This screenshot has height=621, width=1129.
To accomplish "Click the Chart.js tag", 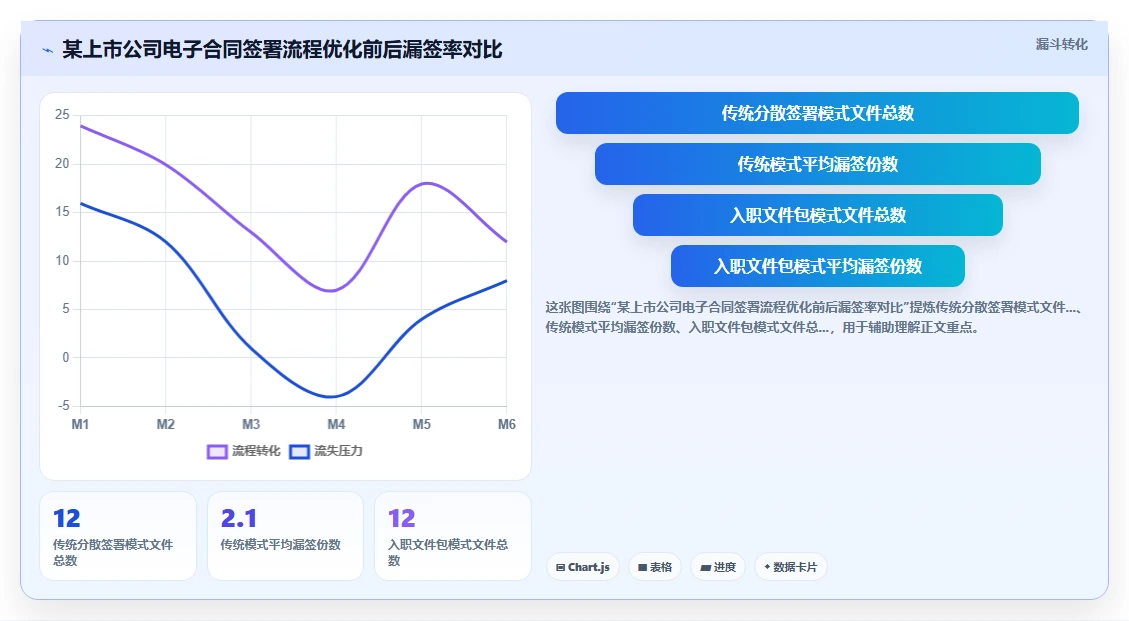I will 583,568.
